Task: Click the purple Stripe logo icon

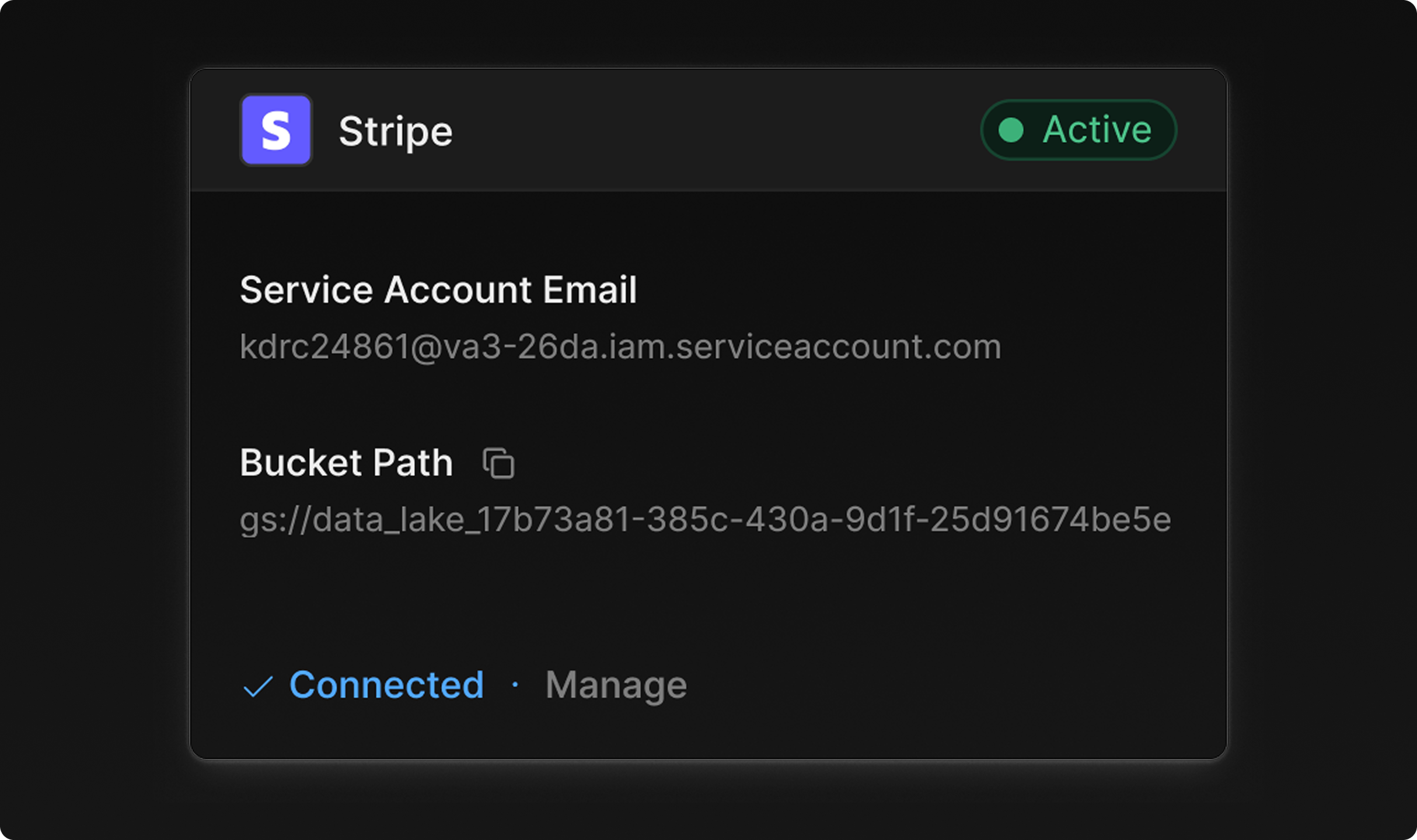Action: coord(276,130)
